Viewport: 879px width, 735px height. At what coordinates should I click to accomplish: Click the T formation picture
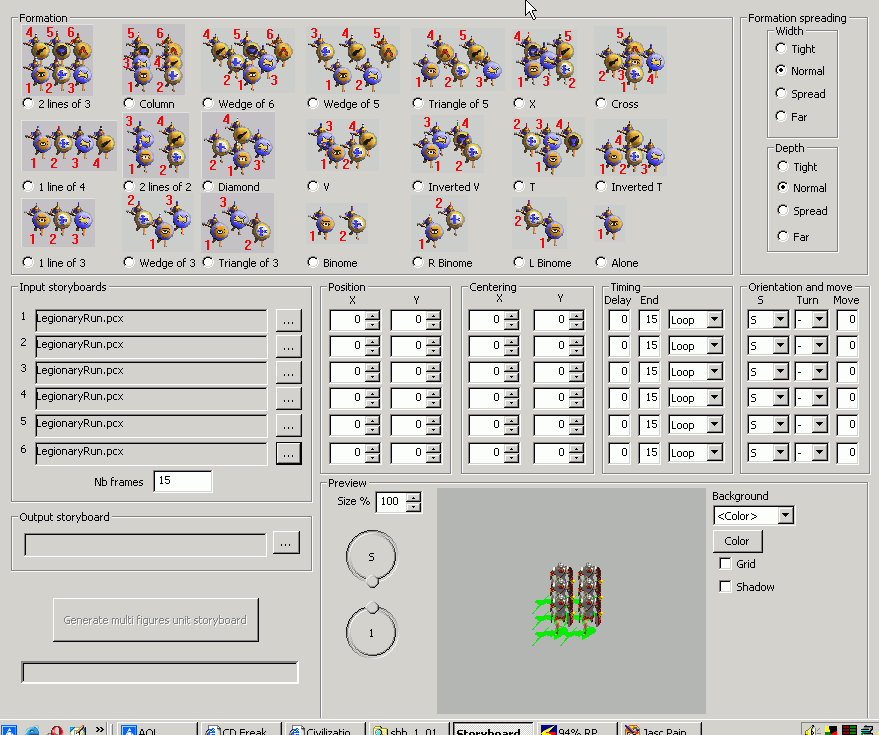pyautogui.click(x=548, y=147)
